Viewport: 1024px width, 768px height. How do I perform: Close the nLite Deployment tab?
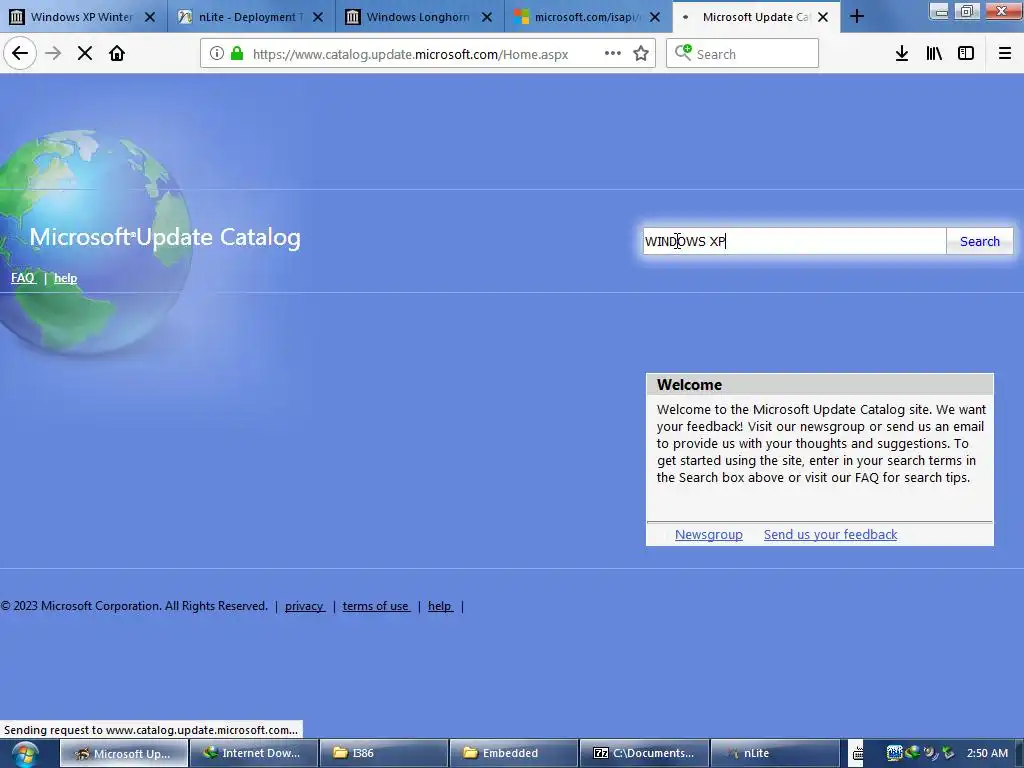pyautogui.click(x=318, y=17)
